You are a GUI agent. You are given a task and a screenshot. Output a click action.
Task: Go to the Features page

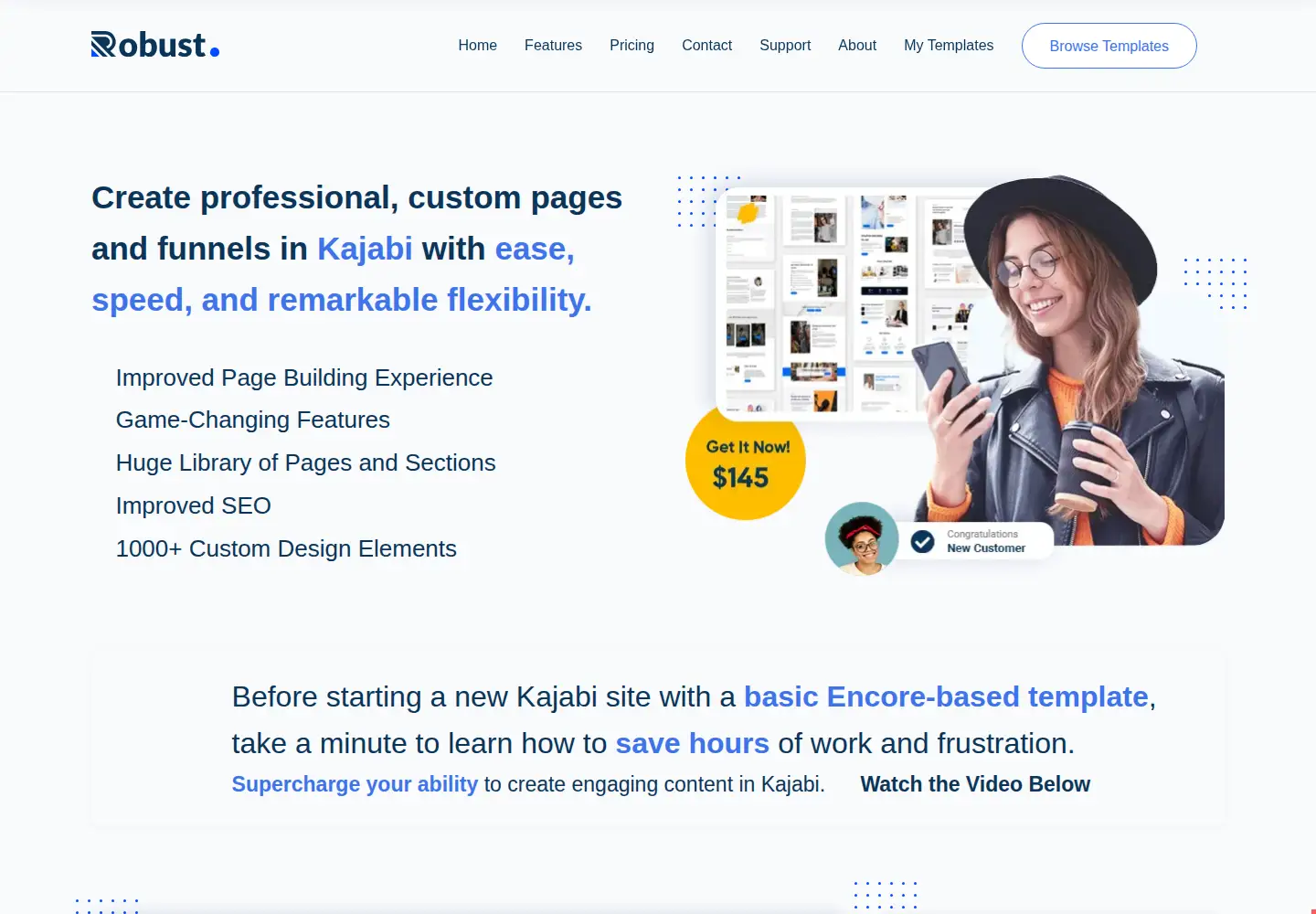[553, 46]
